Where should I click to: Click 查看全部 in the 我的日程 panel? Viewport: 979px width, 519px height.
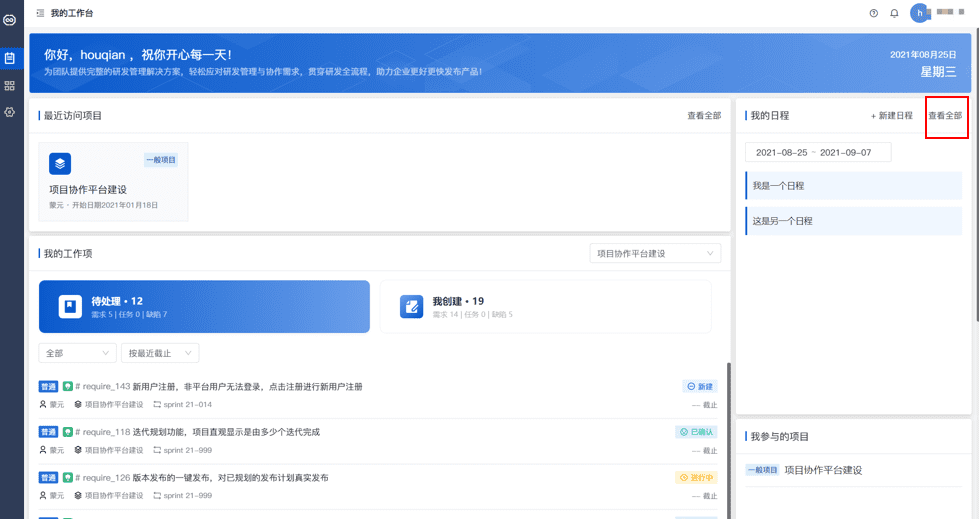click(945, 116)
